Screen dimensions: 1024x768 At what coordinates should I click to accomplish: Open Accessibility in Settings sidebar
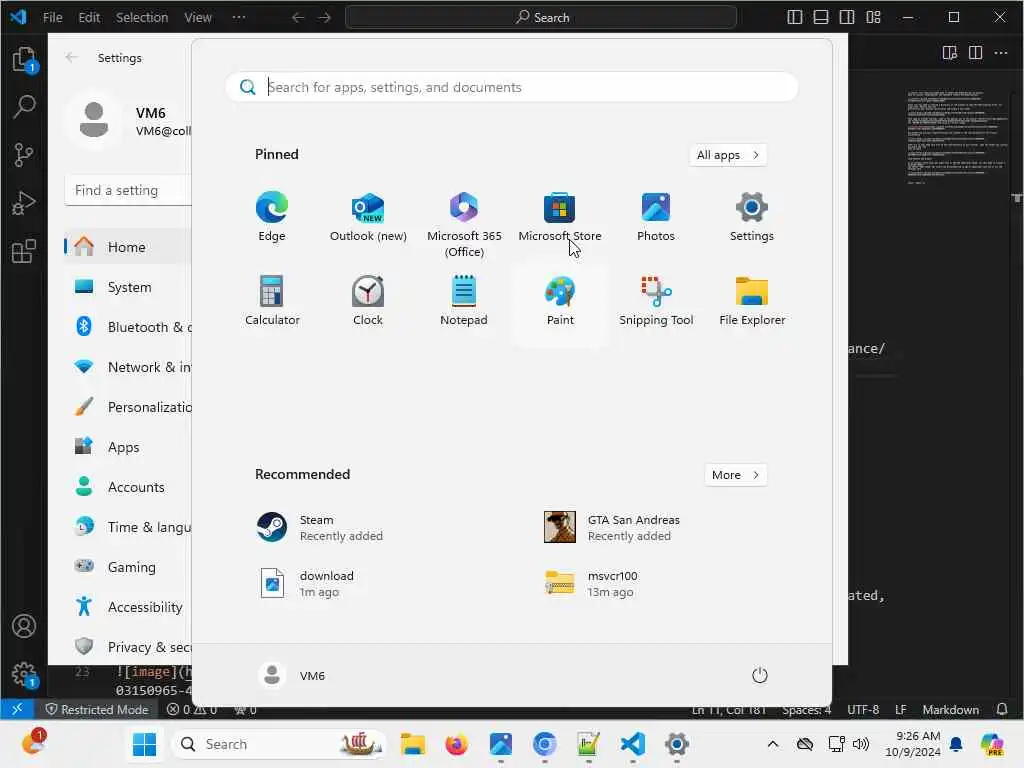[x=128, y=607]
